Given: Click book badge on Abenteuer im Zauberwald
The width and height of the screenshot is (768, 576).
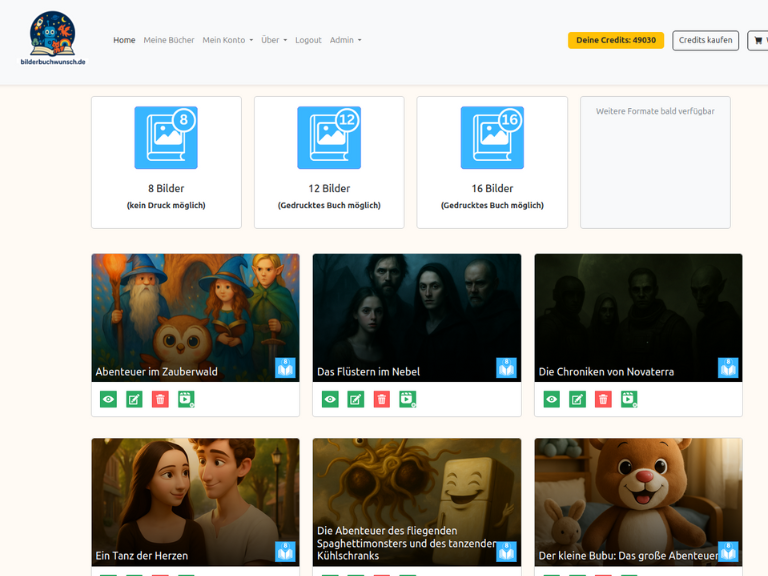Looking at the screenshot, I should [285, 368].
